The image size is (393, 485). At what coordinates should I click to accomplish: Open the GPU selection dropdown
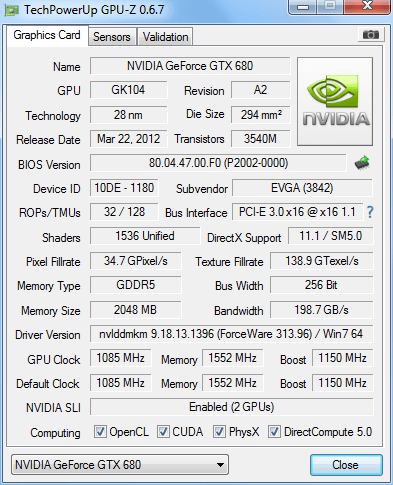point(120,464)
